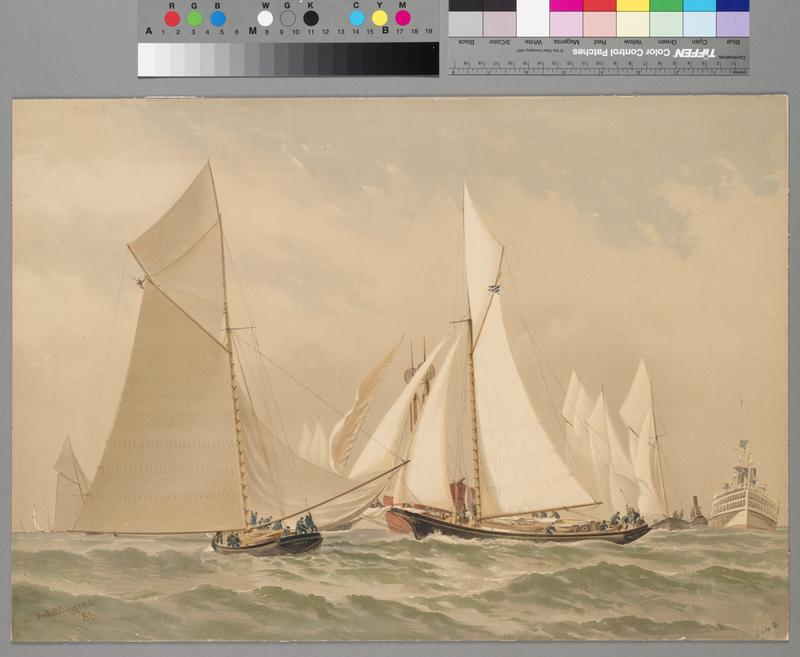
Task: Select the light gray Tiffen patch
Action: coord(465,24)
